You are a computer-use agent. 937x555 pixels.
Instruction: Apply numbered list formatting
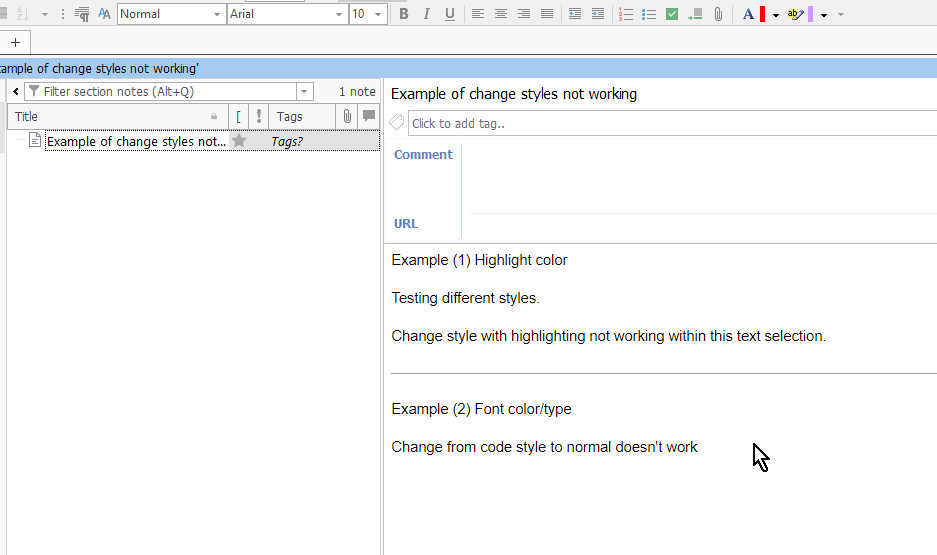point(626,14)
